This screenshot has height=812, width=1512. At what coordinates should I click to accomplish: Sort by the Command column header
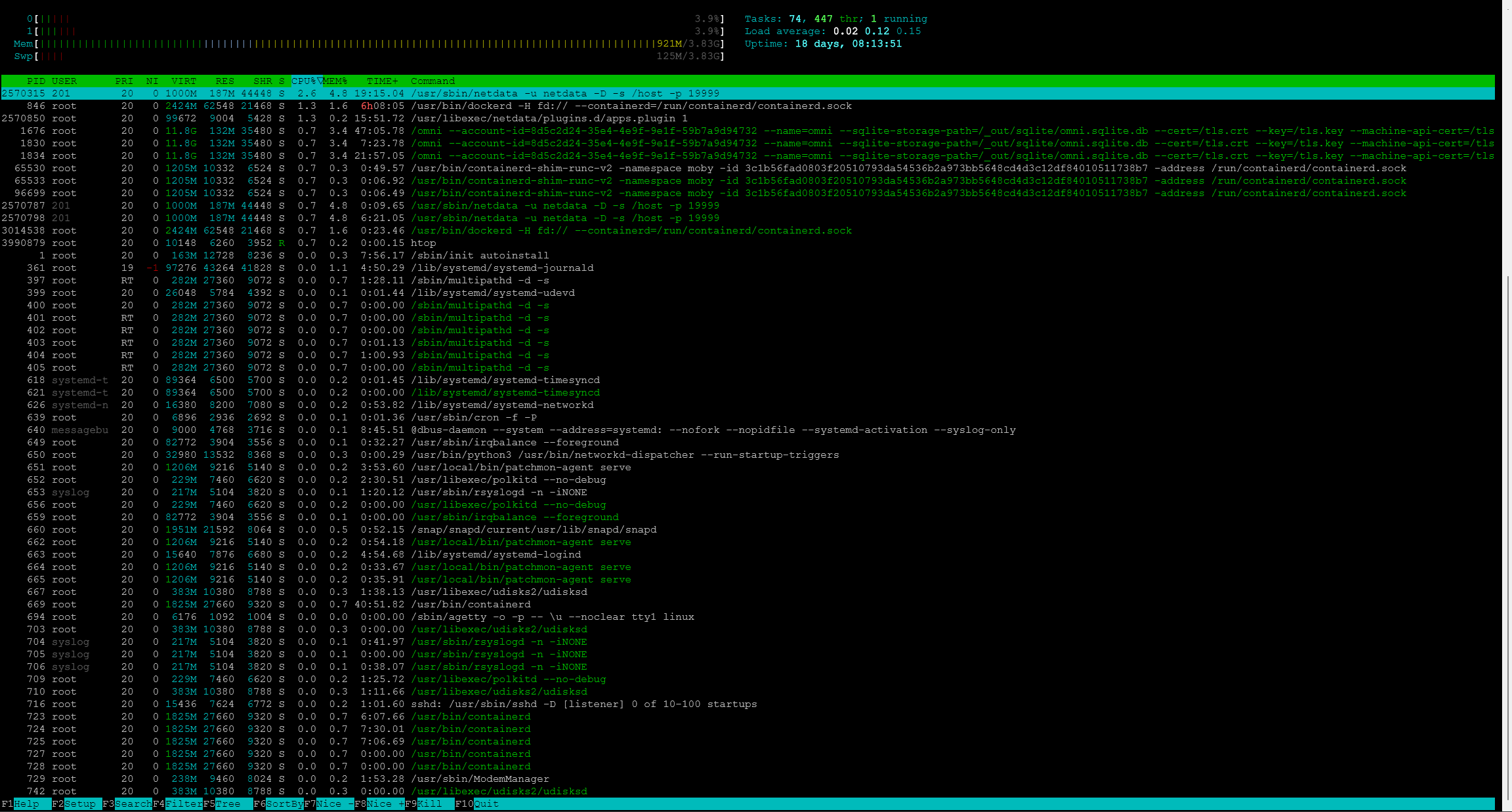432,81
